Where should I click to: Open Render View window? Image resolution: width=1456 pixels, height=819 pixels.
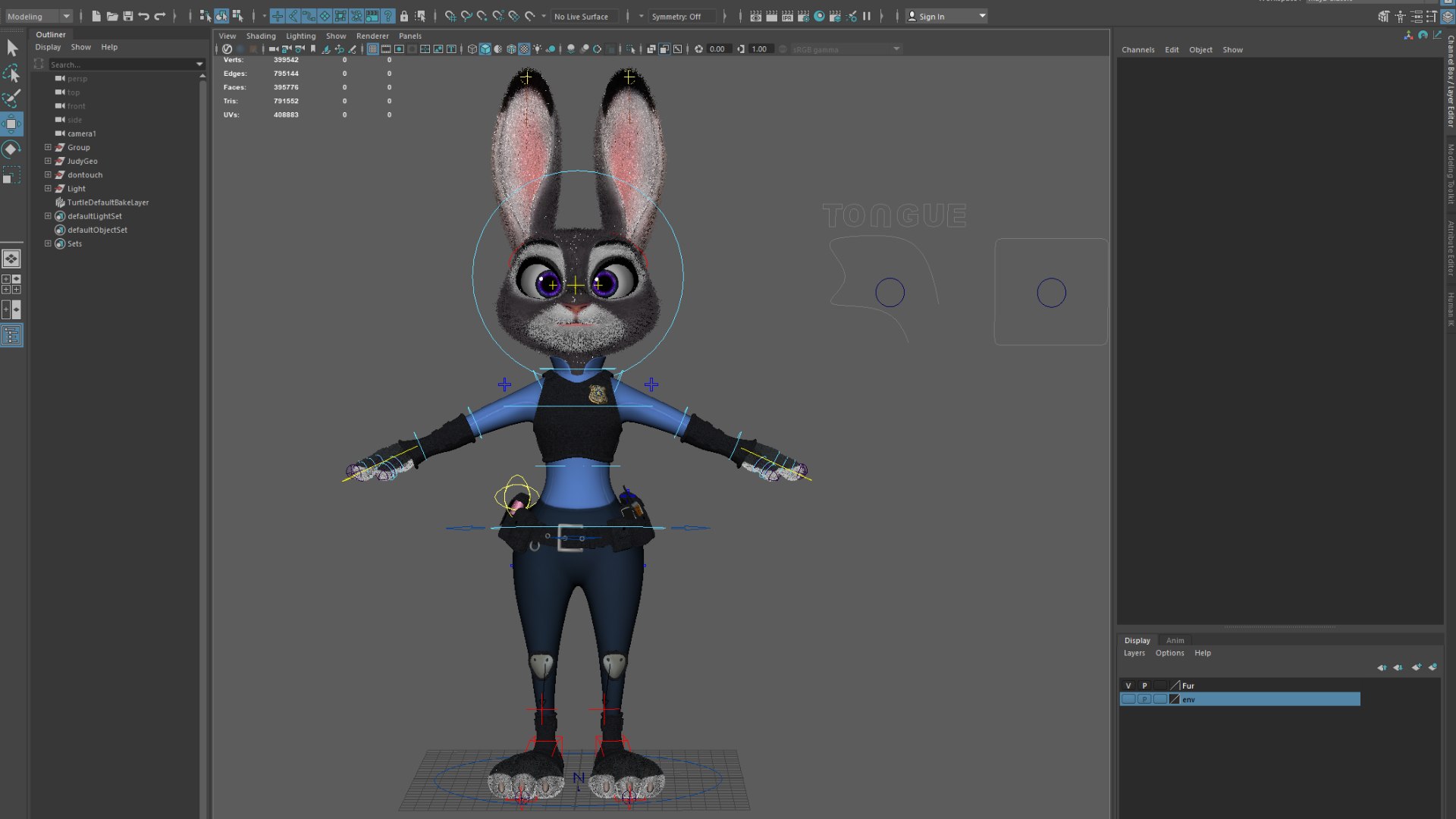tap(756, 16)
